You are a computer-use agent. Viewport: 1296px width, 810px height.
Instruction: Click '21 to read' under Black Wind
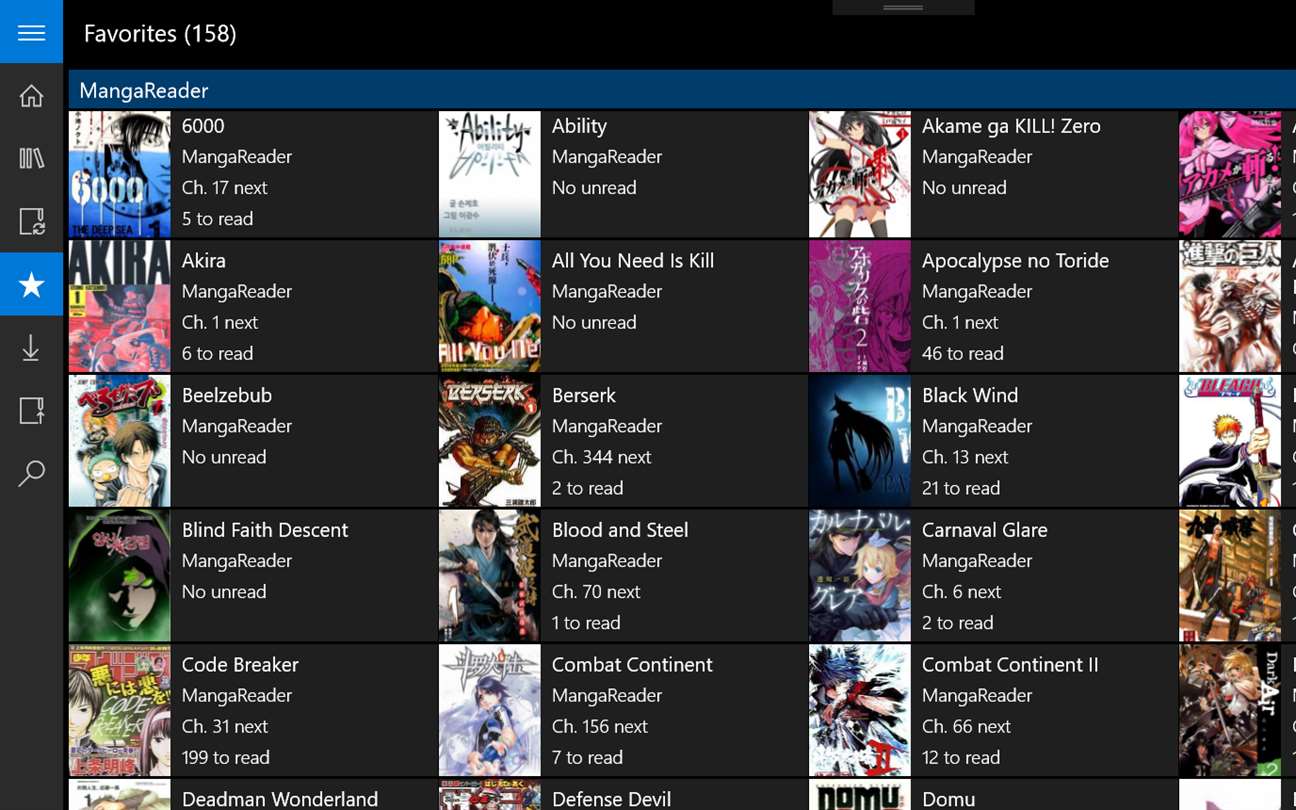click(x=961, y=488)
